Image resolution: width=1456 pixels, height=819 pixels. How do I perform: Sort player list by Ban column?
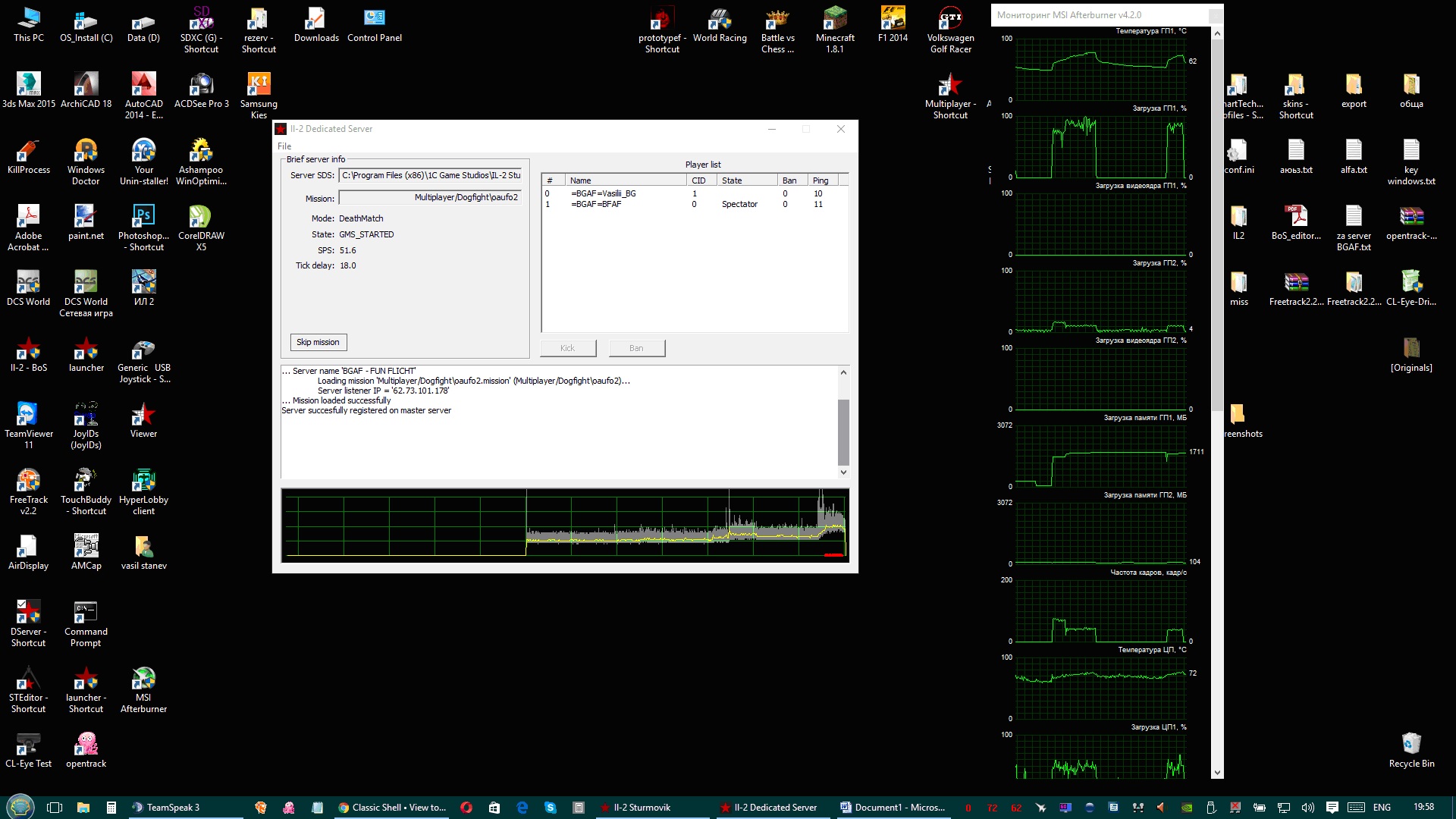pyautogui.click(x=792, y=180)
